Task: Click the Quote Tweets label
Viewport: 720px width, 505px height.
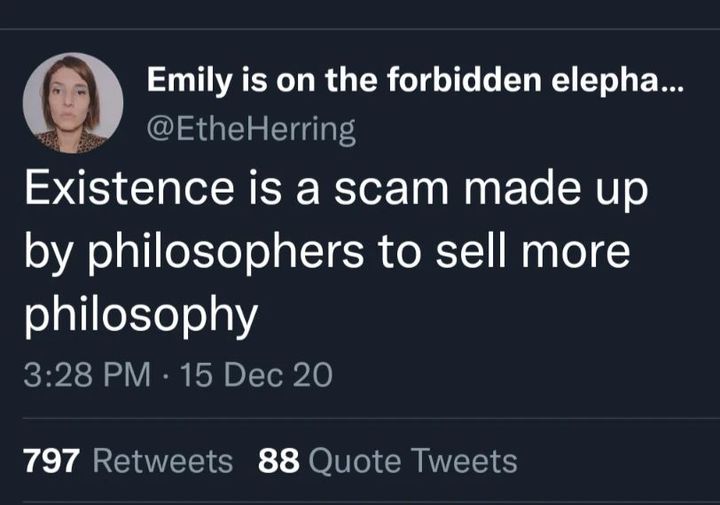Action: click(414, 461)
